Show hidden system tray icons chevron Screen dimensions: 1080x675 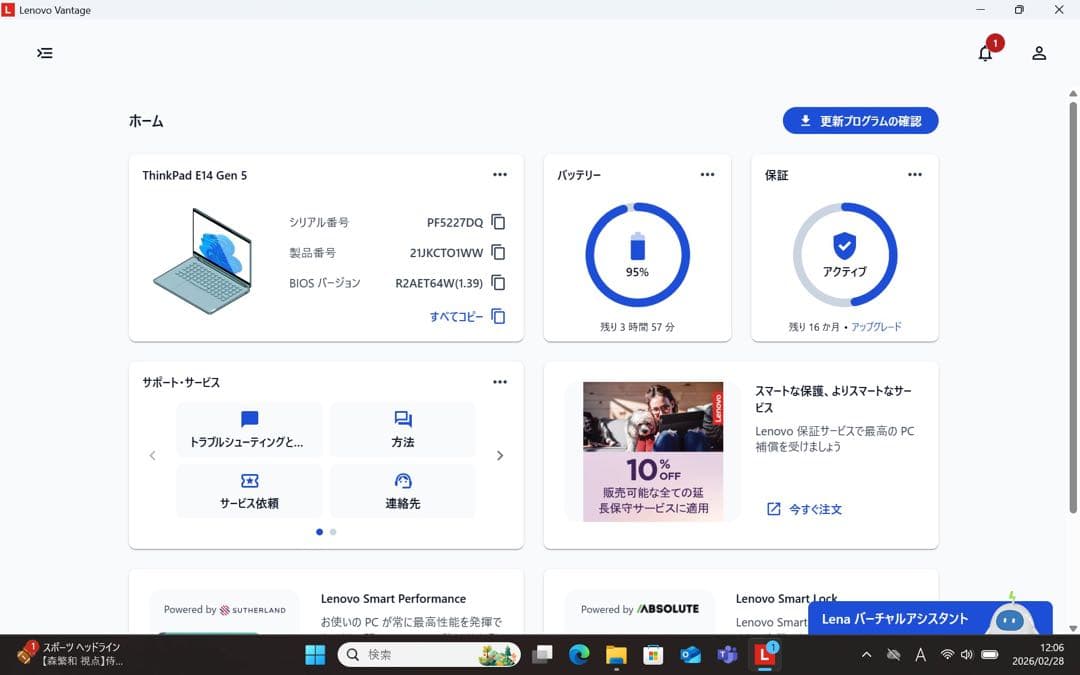pos(866,654)
